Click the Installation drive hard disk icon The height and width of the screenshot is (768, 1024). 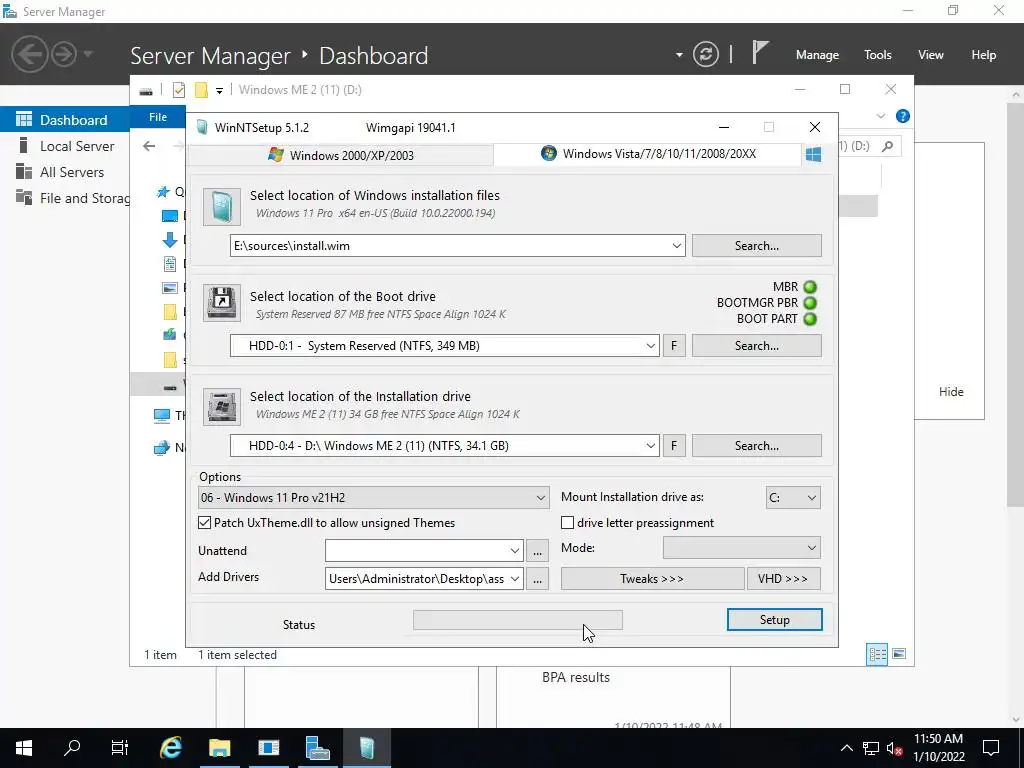coord(221,406)
